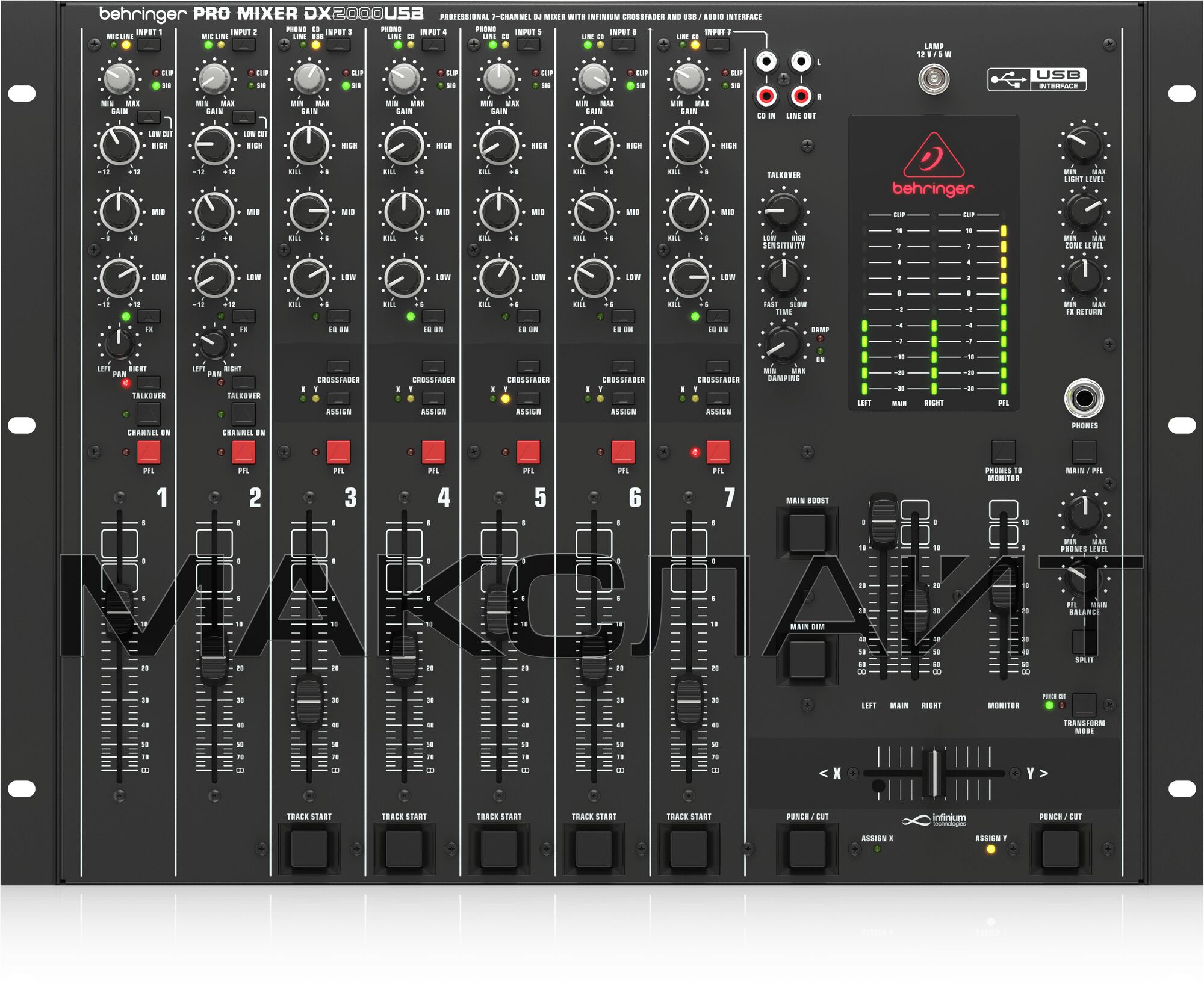Viewport: 1204px width, 991px height.
Task: Click the USB Interface logo
Action: point(1037,79)
